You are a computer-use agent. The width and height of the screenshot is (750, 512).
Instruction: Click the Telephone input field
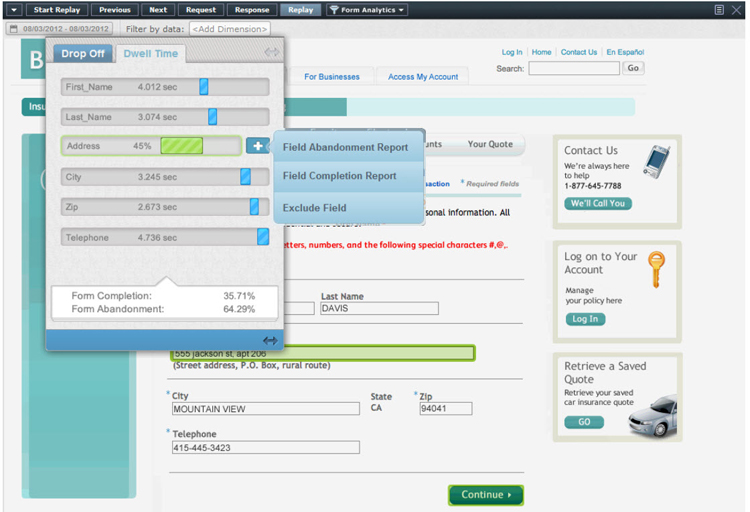(x=264, y=448)
